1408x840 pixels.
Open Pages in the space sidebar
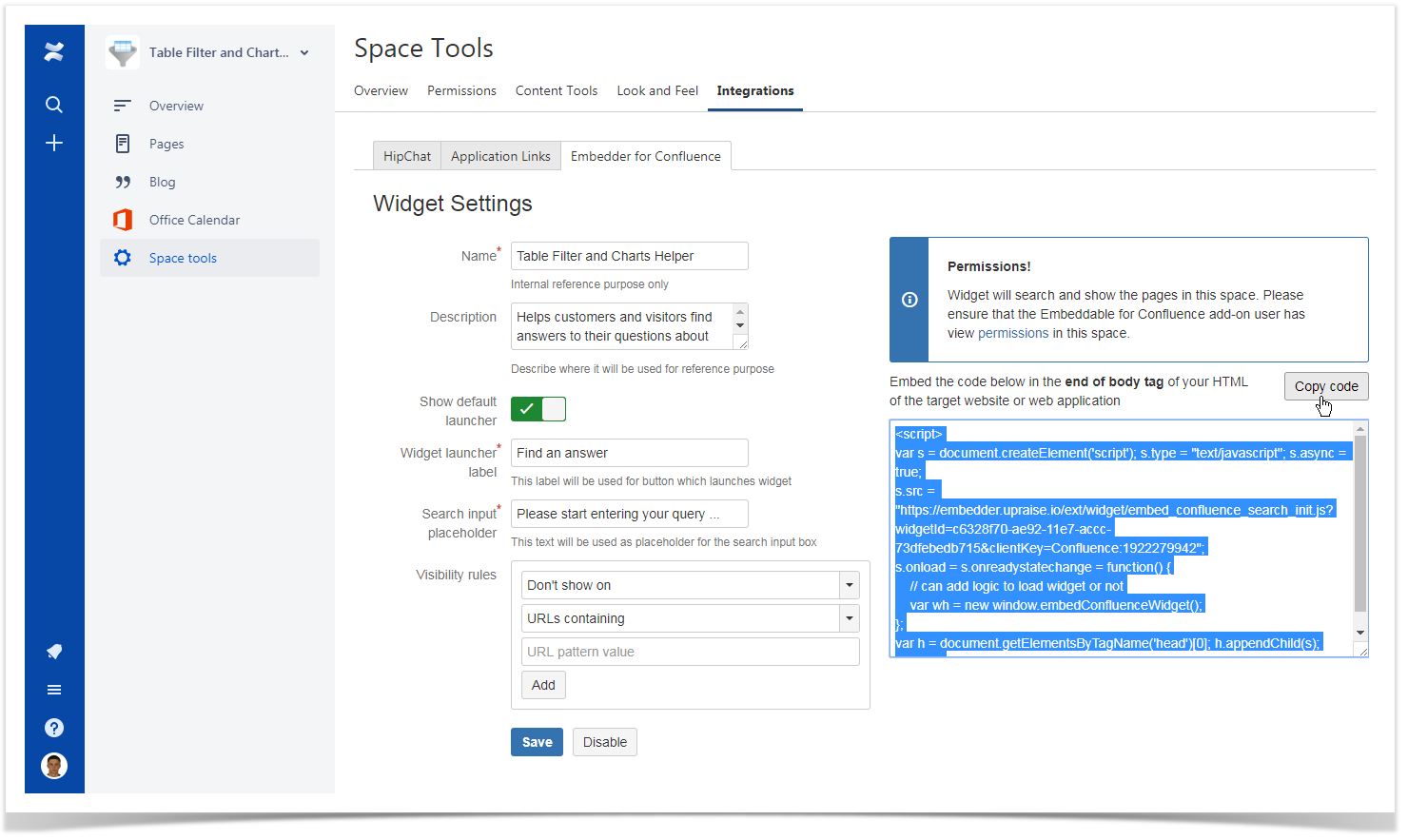tap(209, 144)
